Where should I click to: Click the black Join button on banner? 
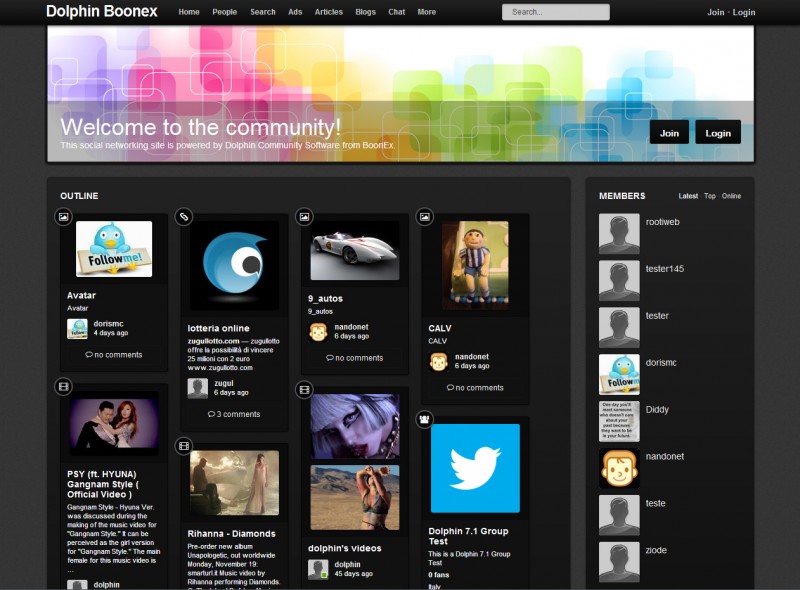(x=669, y=133)
